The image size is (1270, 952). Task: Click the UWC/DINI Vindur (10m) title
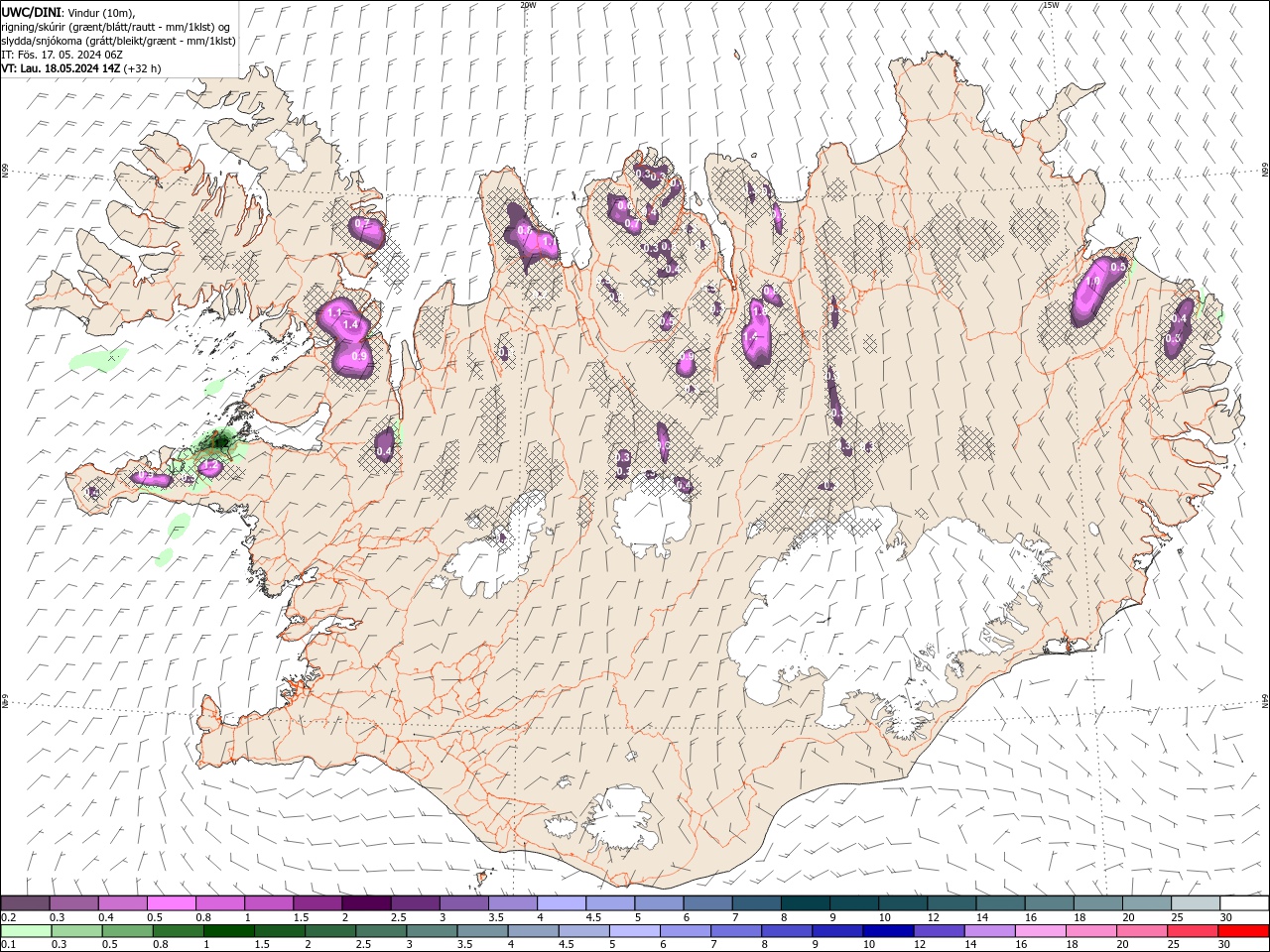pyautogui.click(x=67, y=12)
